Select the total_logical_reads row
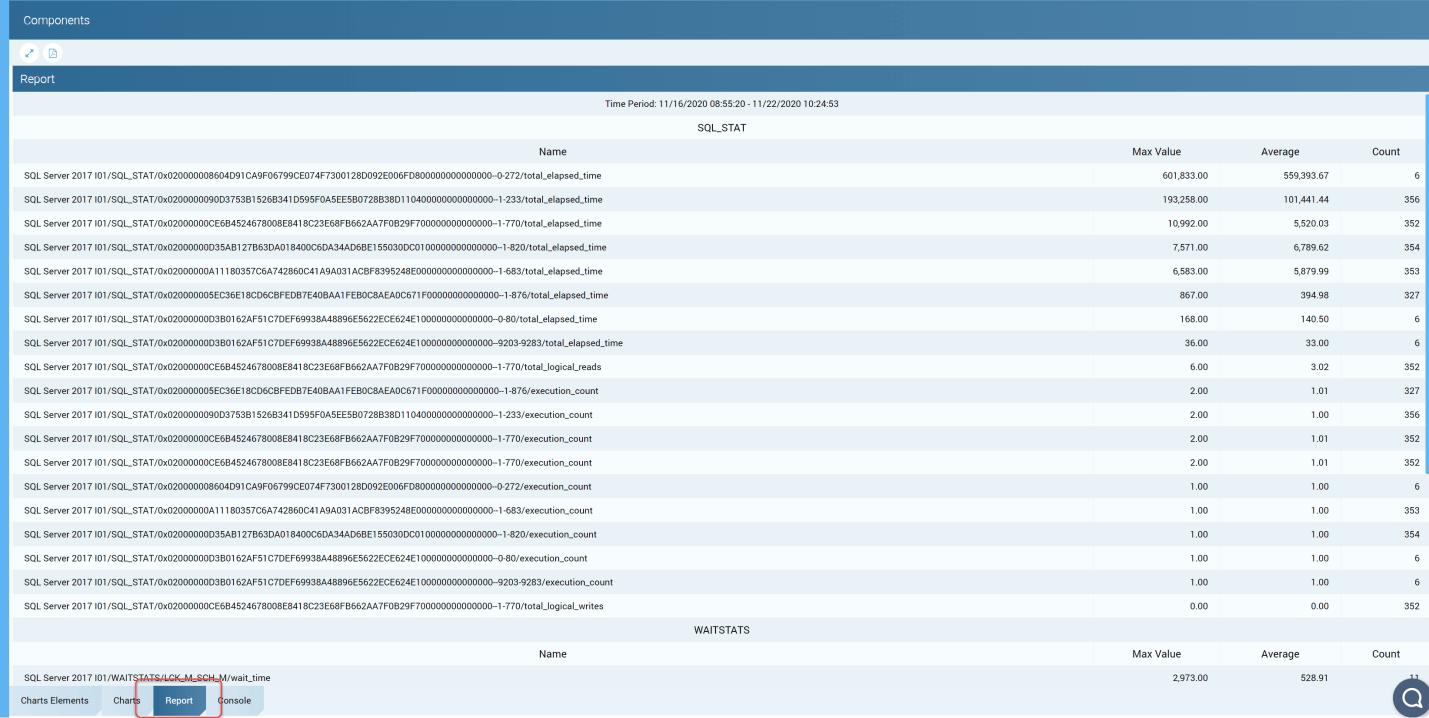The height and width of the screenshot is (718, 1429). [312, 367]
